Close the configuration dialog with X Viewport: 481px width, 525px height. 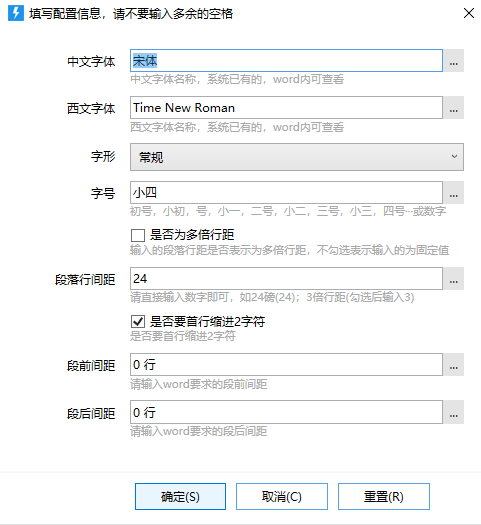coord(469,13)
